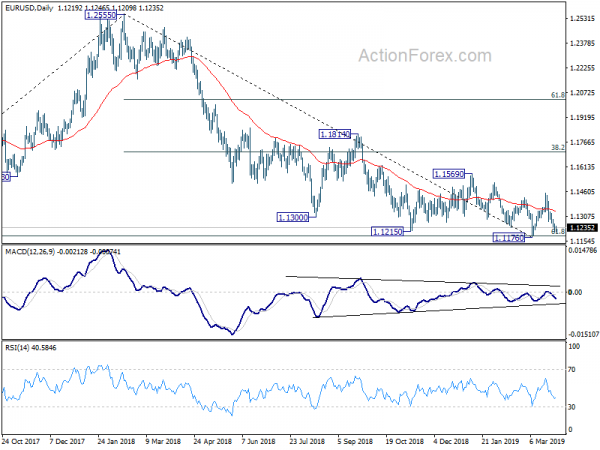Select the 5 Sep 2018 date marker

[x=355, y=441]
